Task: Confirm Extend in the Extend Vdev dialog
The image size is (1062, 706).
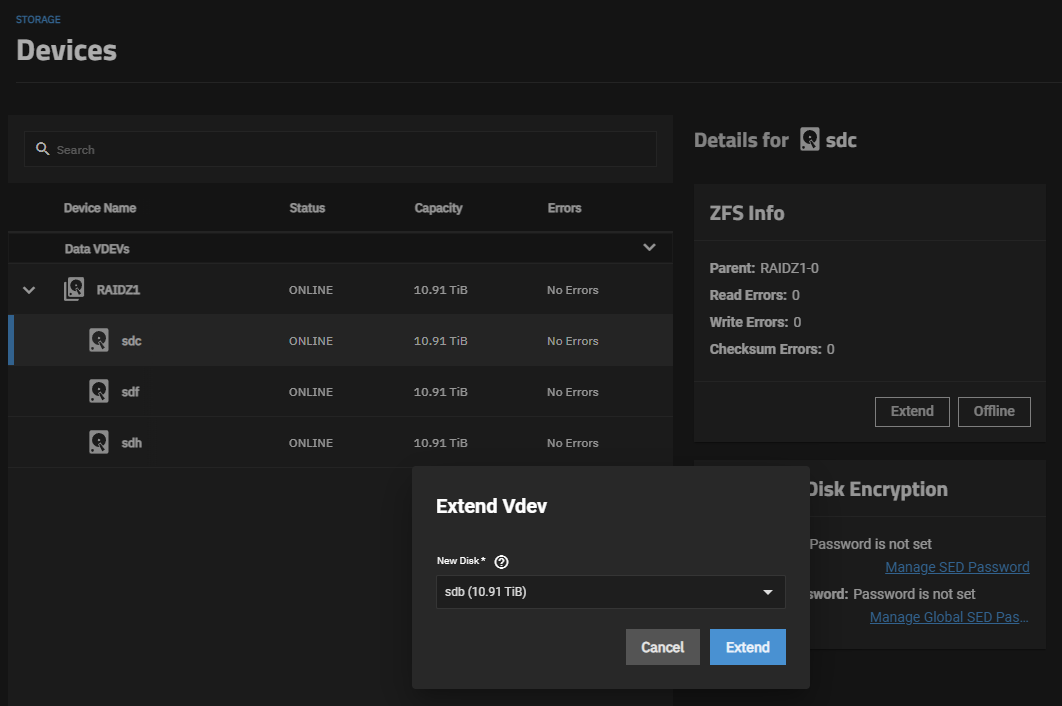Action: pyautogui.click(x=748, y=647)
